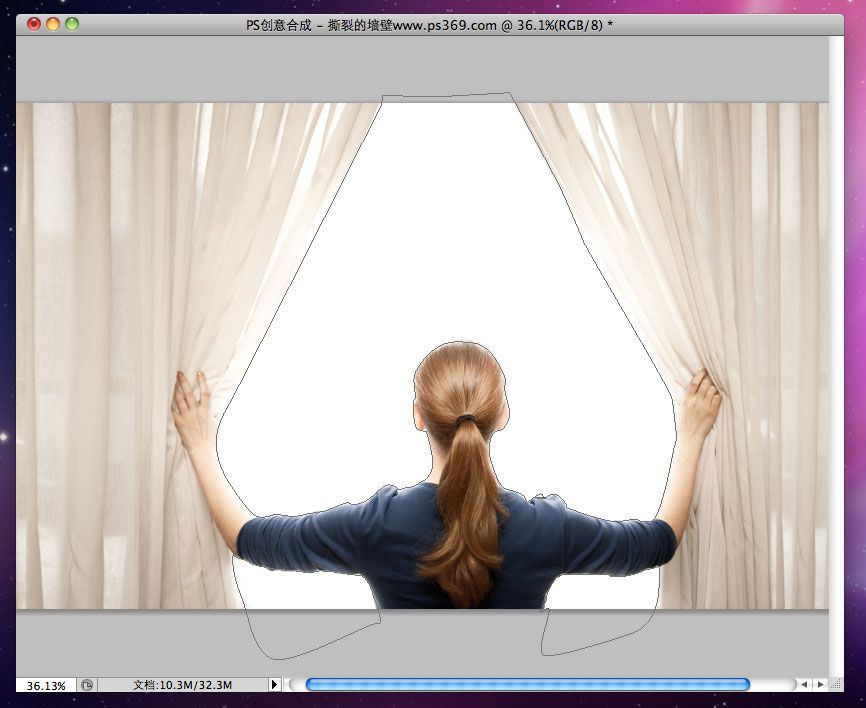This screenshot has height=708, width=866.
Task: Click the blue horizontal scrollbar thumb
Action: [527, 685]
